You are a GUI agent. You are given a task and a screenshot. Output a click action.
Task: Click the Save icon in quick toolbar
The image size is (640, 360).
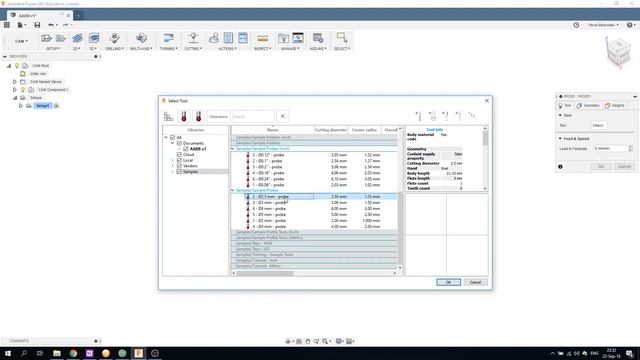point(37,25)
